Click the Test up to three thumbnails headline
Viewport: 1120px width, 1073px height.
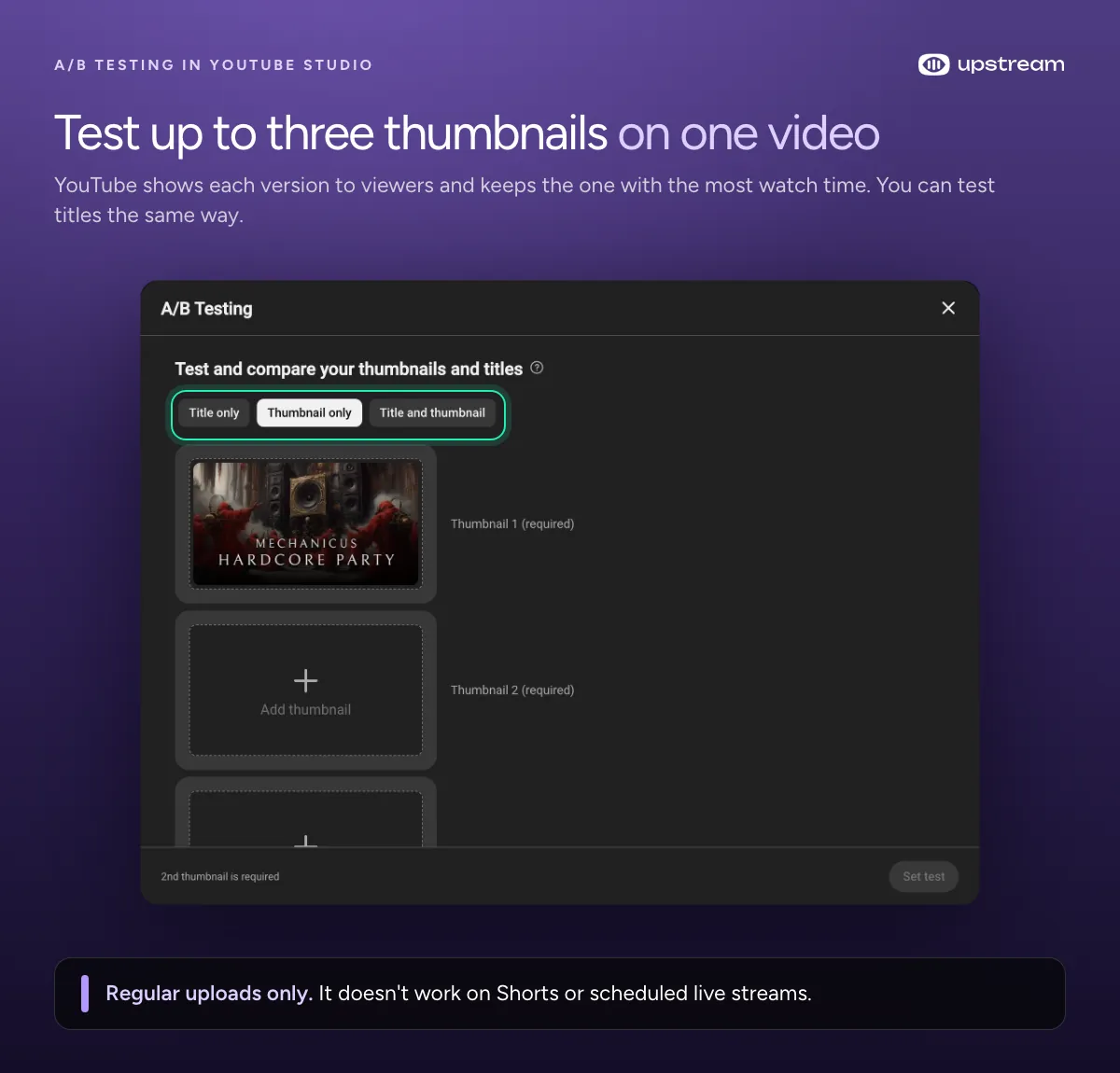pyautogui.click(x=467, y=132)
